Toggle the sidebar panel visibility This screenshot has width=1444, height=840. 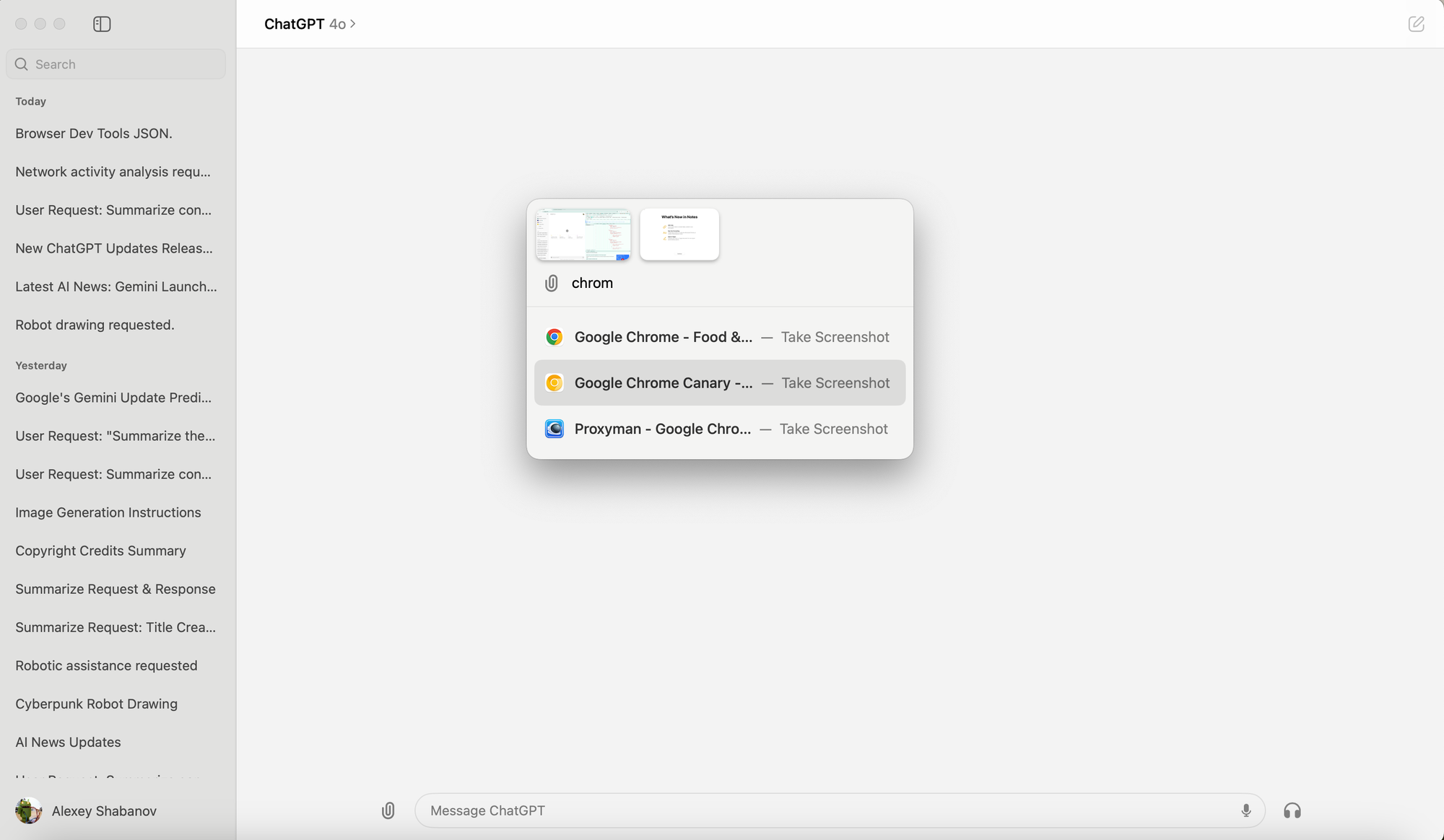[101, 24]
